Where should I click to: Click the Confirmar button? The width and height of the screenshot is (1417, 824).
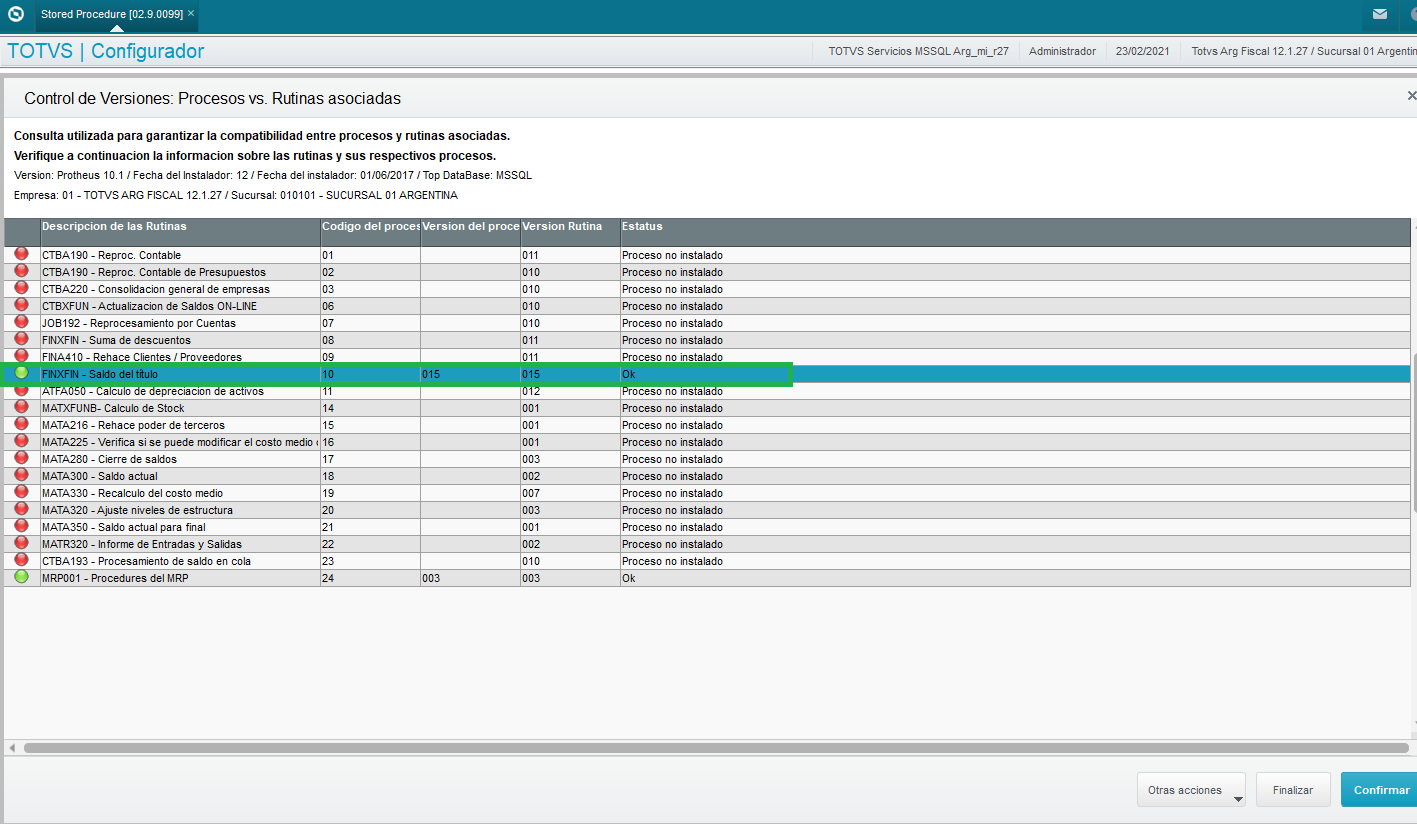point(1381,790)
